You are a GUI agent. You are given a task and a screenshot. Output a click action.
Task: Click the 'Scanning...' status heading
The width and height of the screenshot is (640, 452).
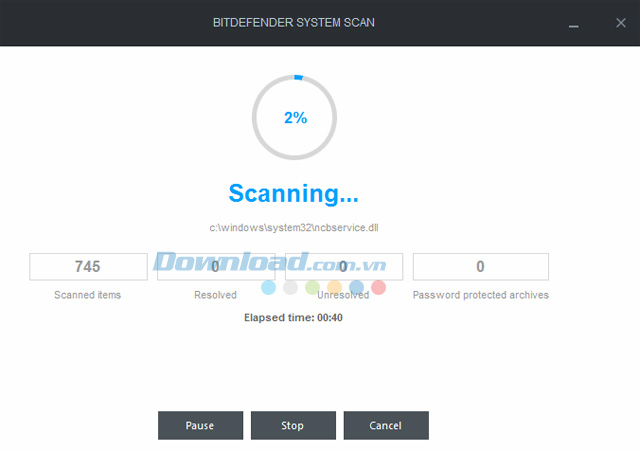(x=293, y=194)
